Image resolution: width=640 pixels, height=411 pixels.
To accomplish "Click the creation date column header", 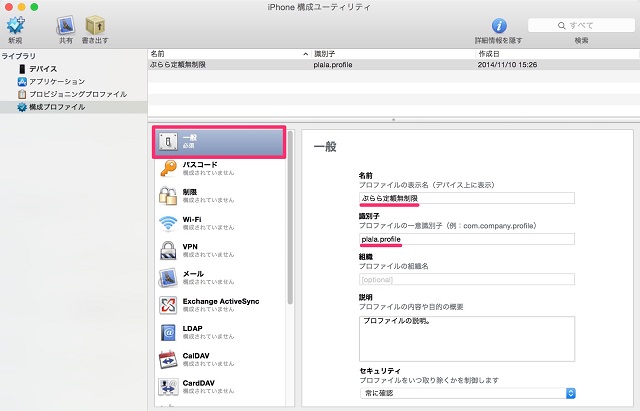I will pos(558,54).
